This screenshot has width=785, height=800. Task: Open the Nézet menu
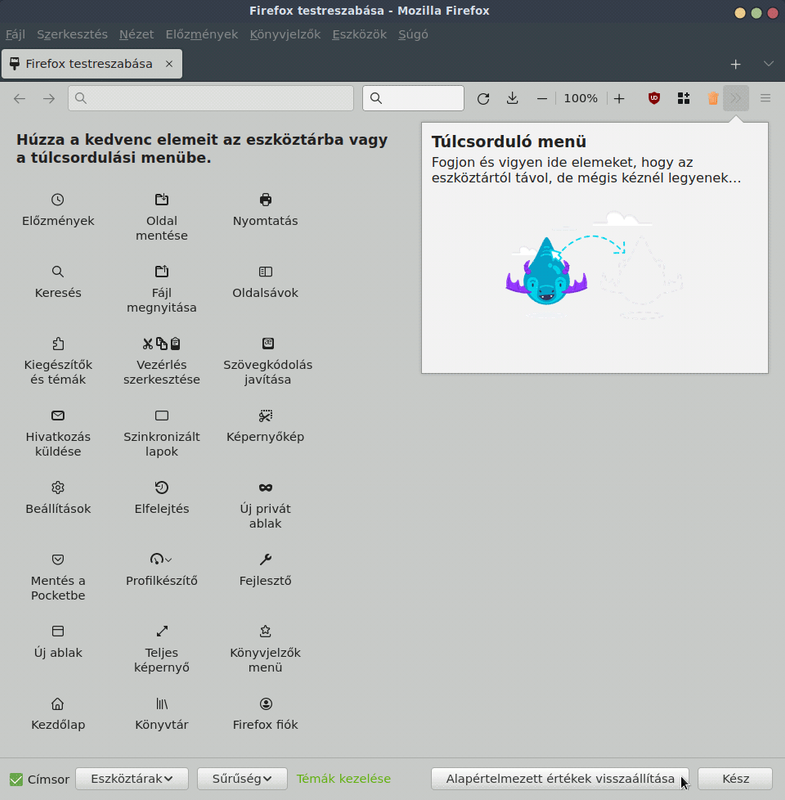coord(136,34)
